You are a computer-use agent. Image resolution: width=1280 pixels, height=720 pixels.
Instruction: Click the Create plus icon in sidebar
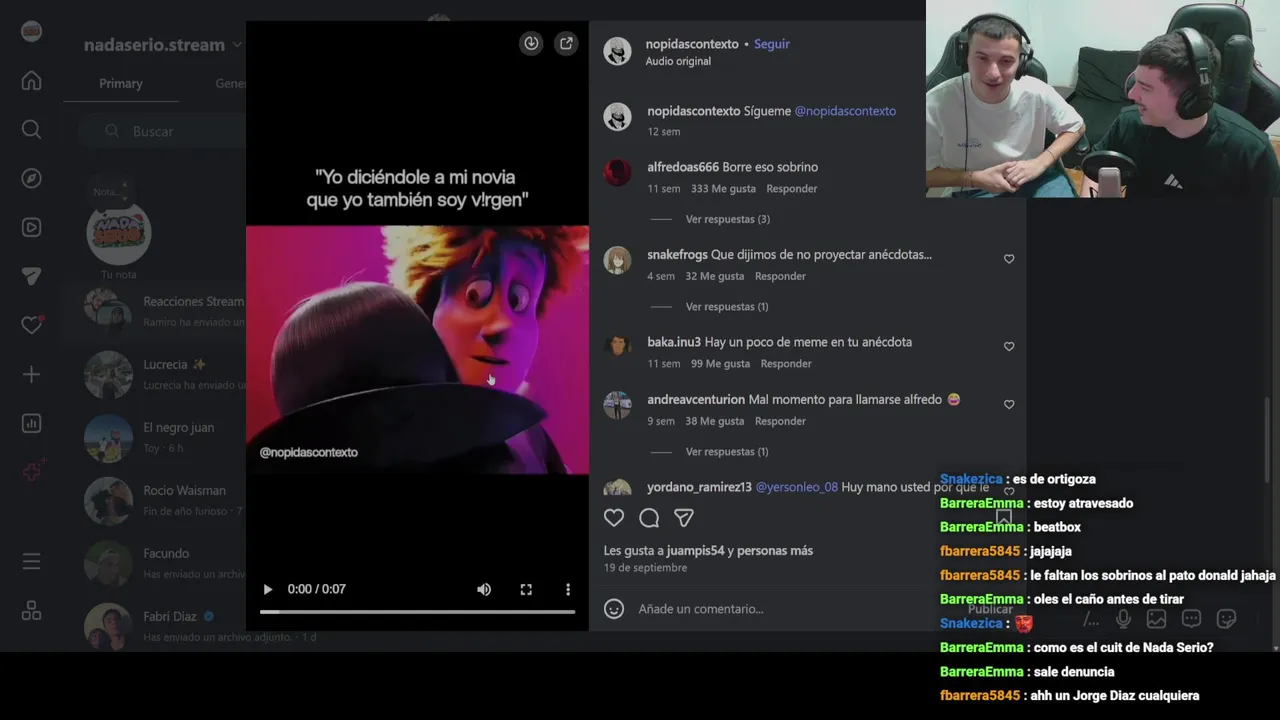(31, 375)
